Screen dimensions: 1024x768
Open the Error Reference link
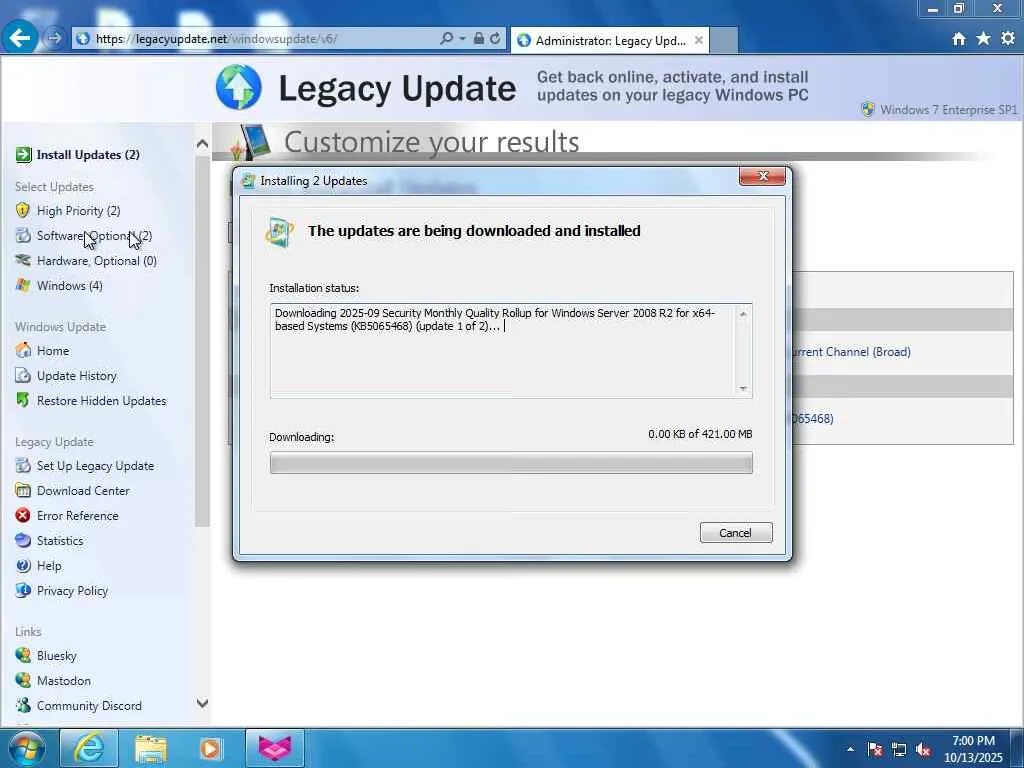coord(78,515)
